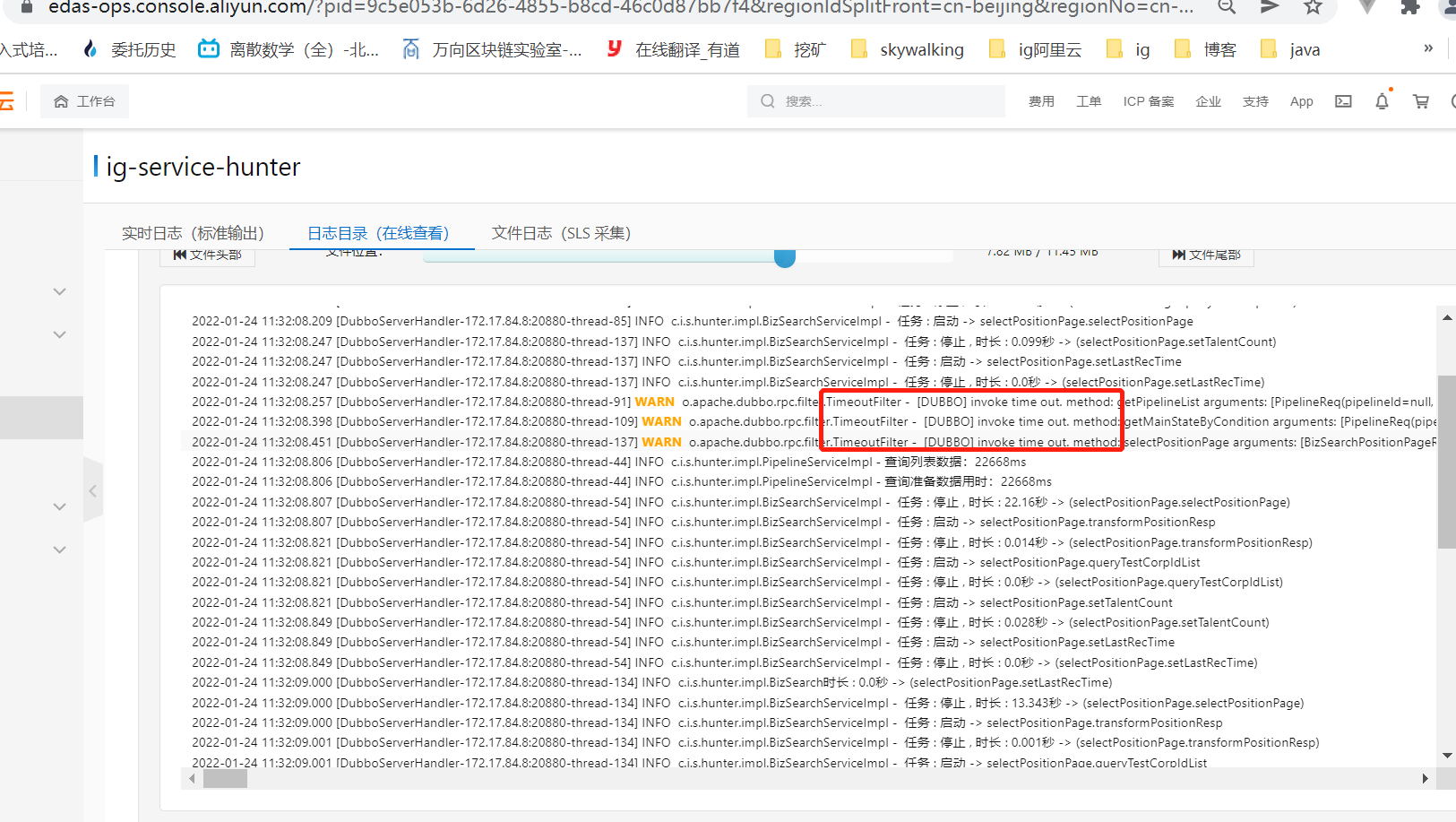Click the ig-service-hunter application title
The width and height of the screenshot is (1456, 822).
[x=203, y=167]
